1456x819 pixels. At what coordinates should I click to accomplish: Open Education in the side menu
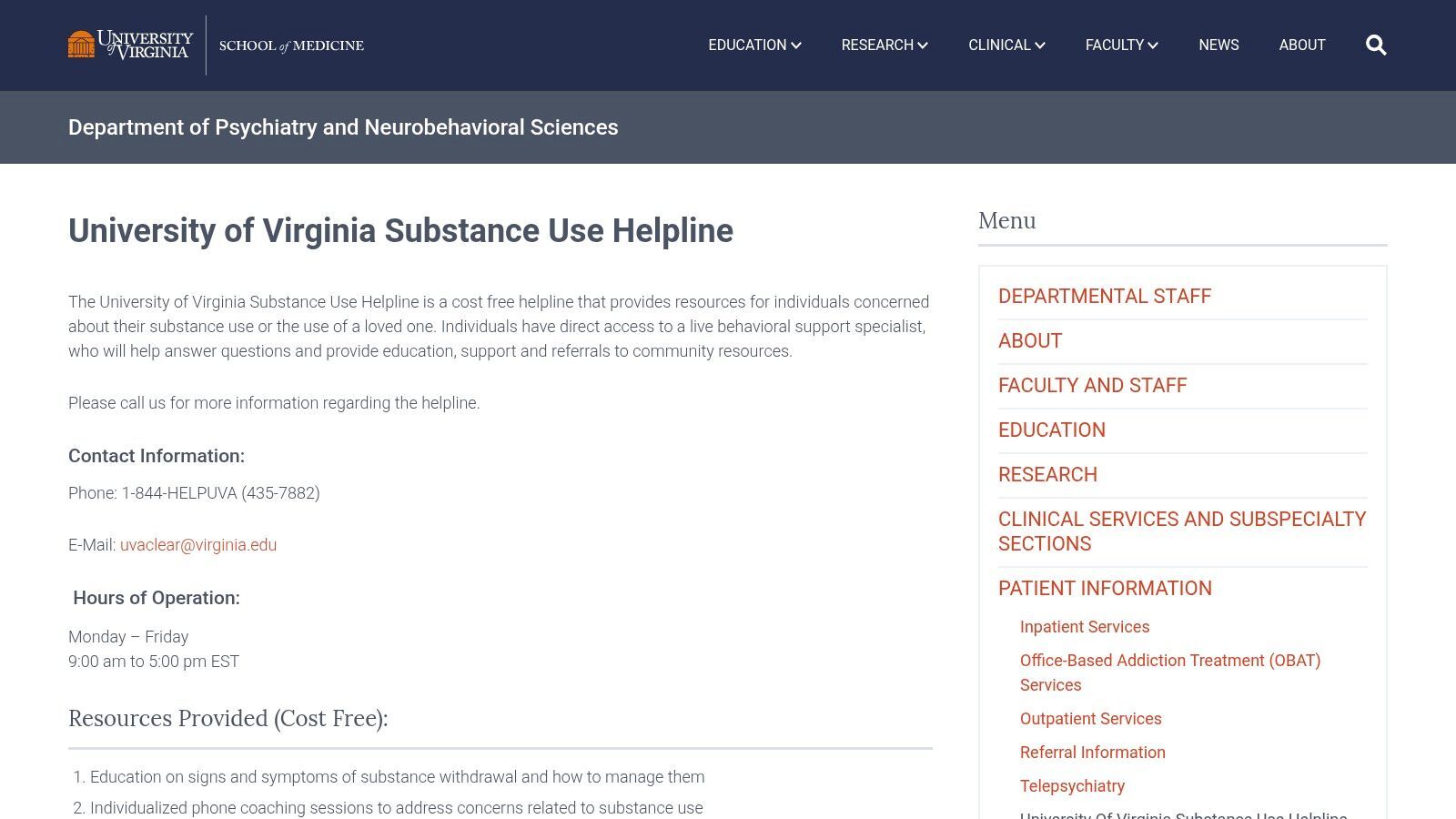(1052, 430)
